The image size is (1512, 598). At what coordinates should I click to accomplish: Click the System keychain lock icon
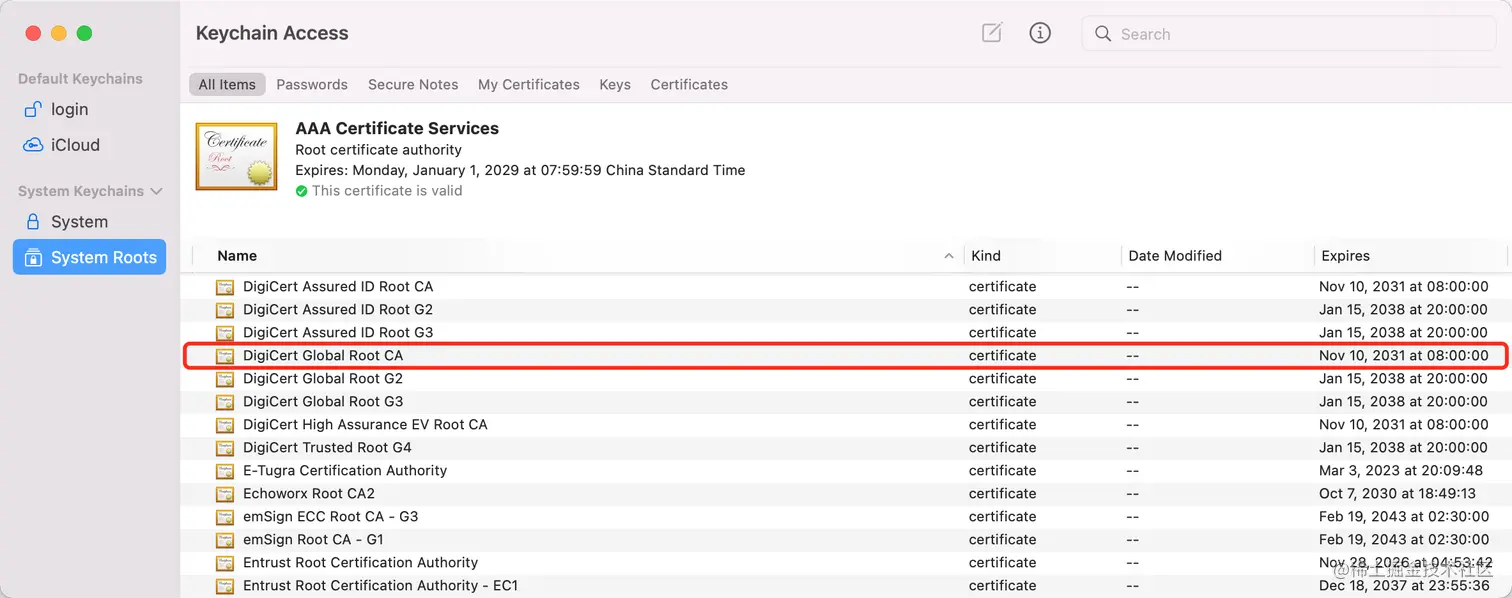(x=33, y=222)
